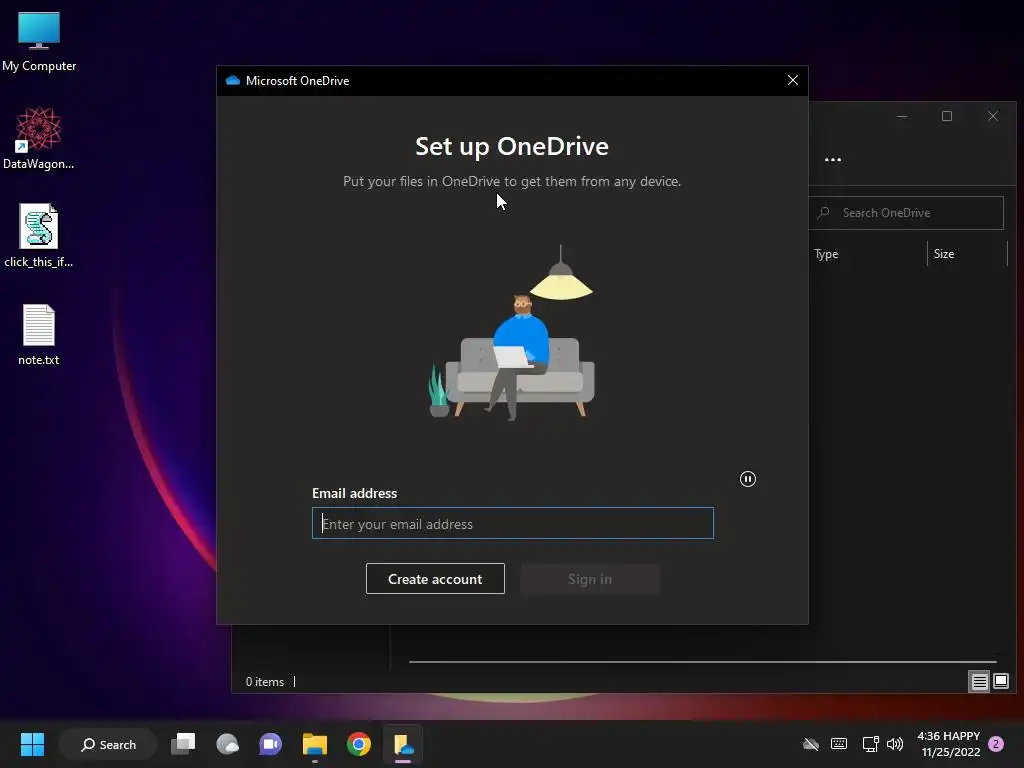
Task: Switch Explorer to details view
Action: (979, 682)
